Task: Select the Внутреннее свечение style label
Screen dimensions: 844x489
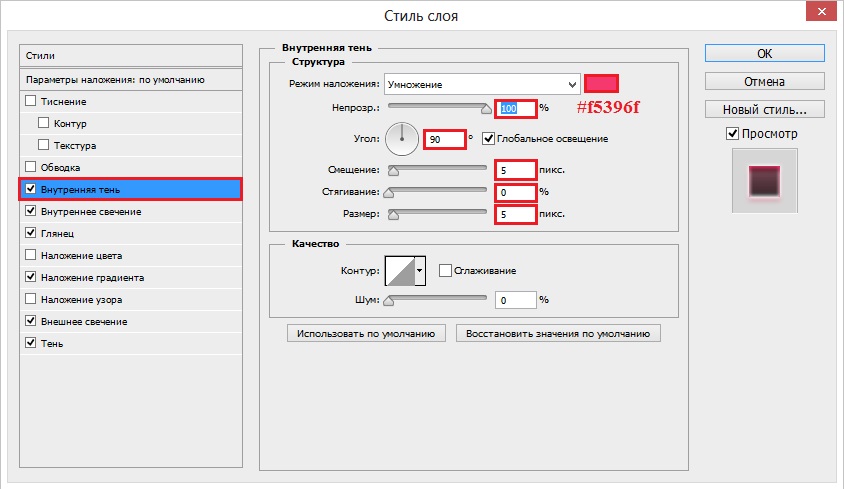Action: tap(91, 212)
